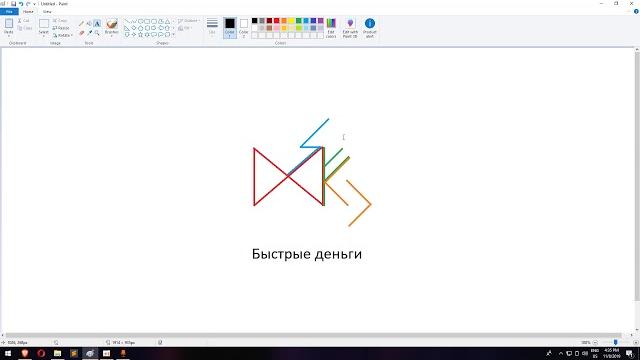
Task: Open File Explorer from taskbar
Action: coord(57,353)
